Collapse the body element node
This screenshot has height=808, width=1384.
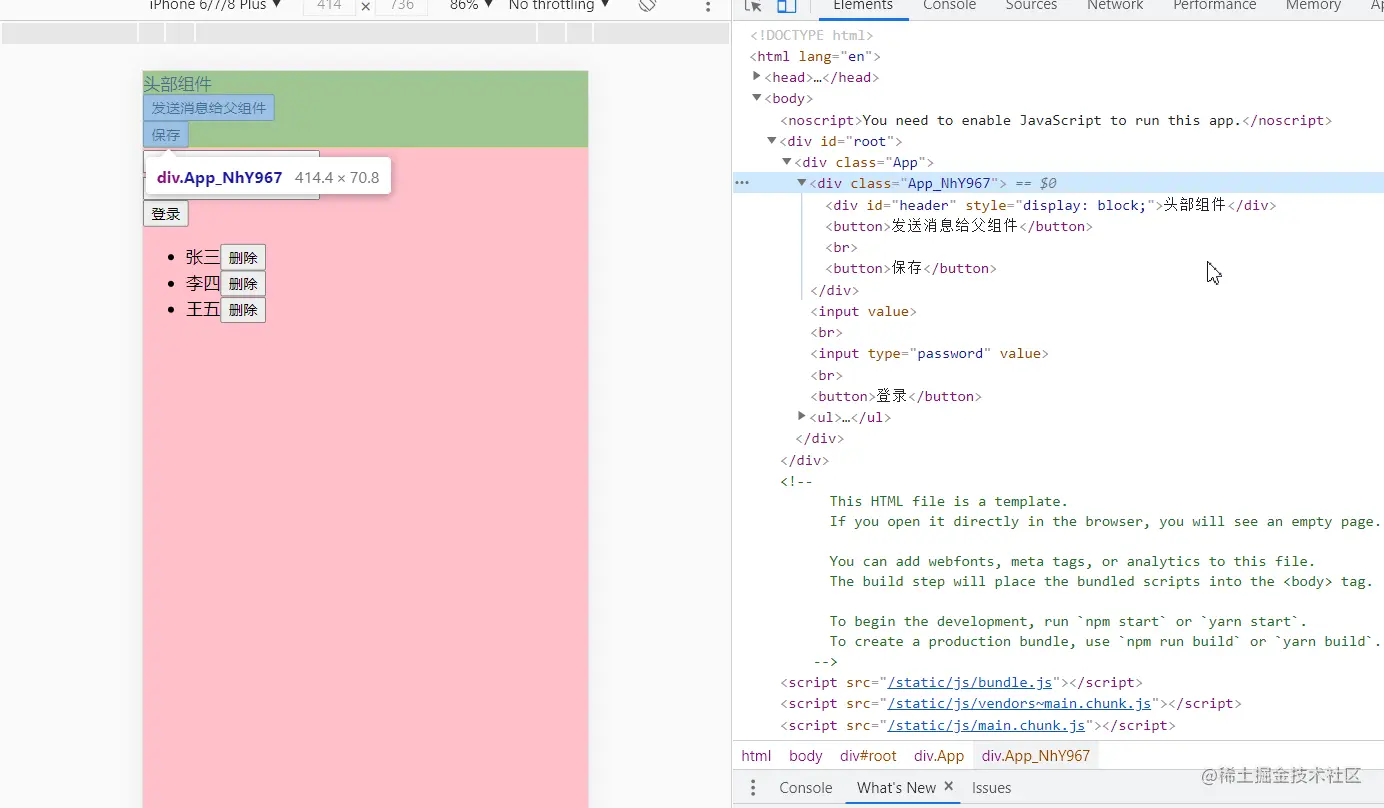[757, 98]
